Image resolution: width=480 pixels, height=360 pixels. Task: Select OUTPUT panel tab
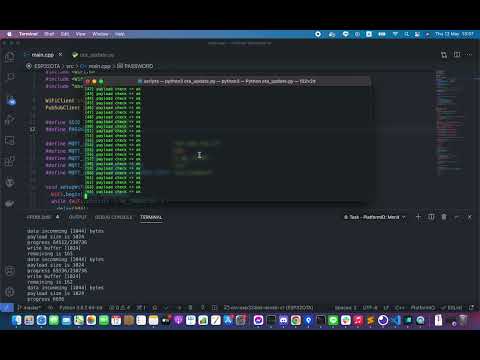point(77,217)
